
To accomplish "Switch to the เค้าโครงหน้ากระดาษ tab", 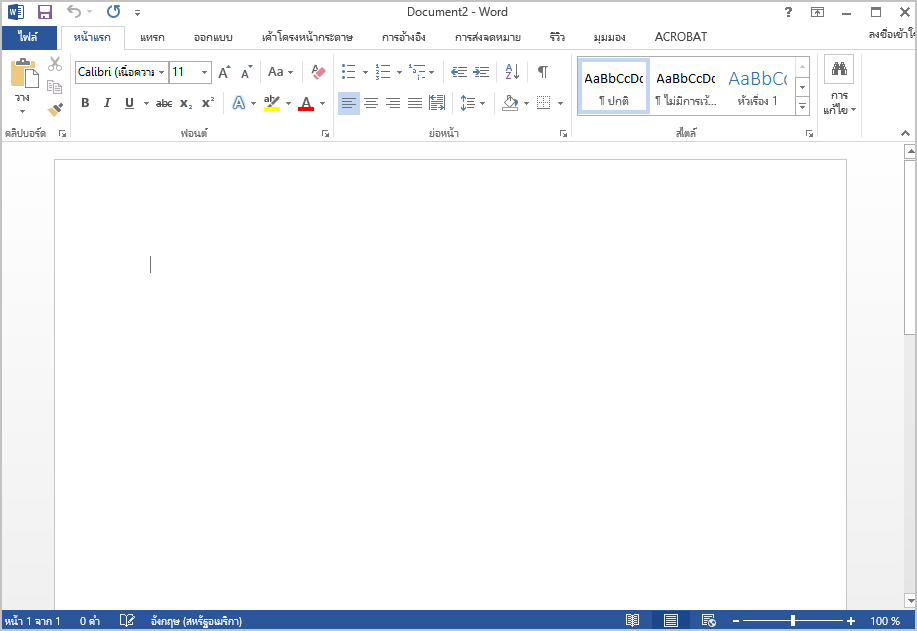I will tap(307, 37).
